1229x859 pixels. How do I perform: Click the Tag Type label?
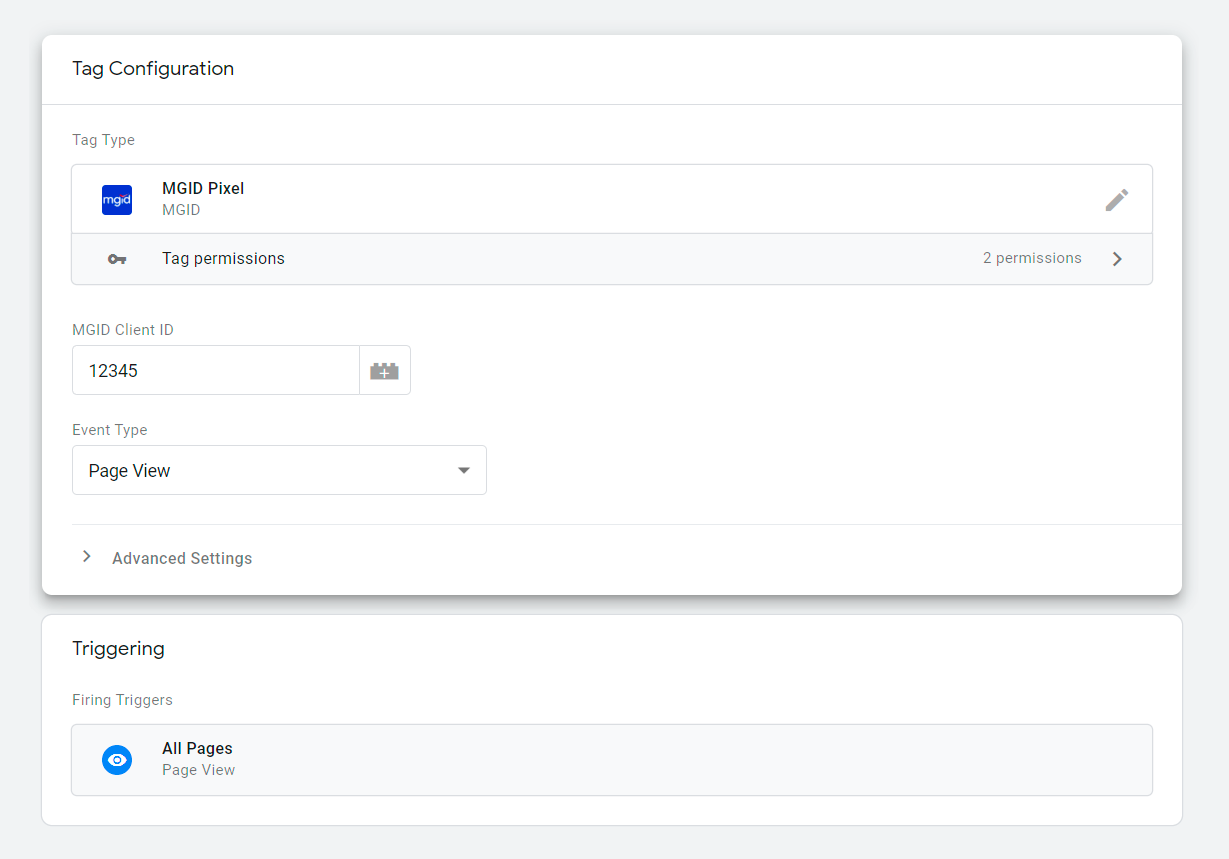(x=103, y=140)
